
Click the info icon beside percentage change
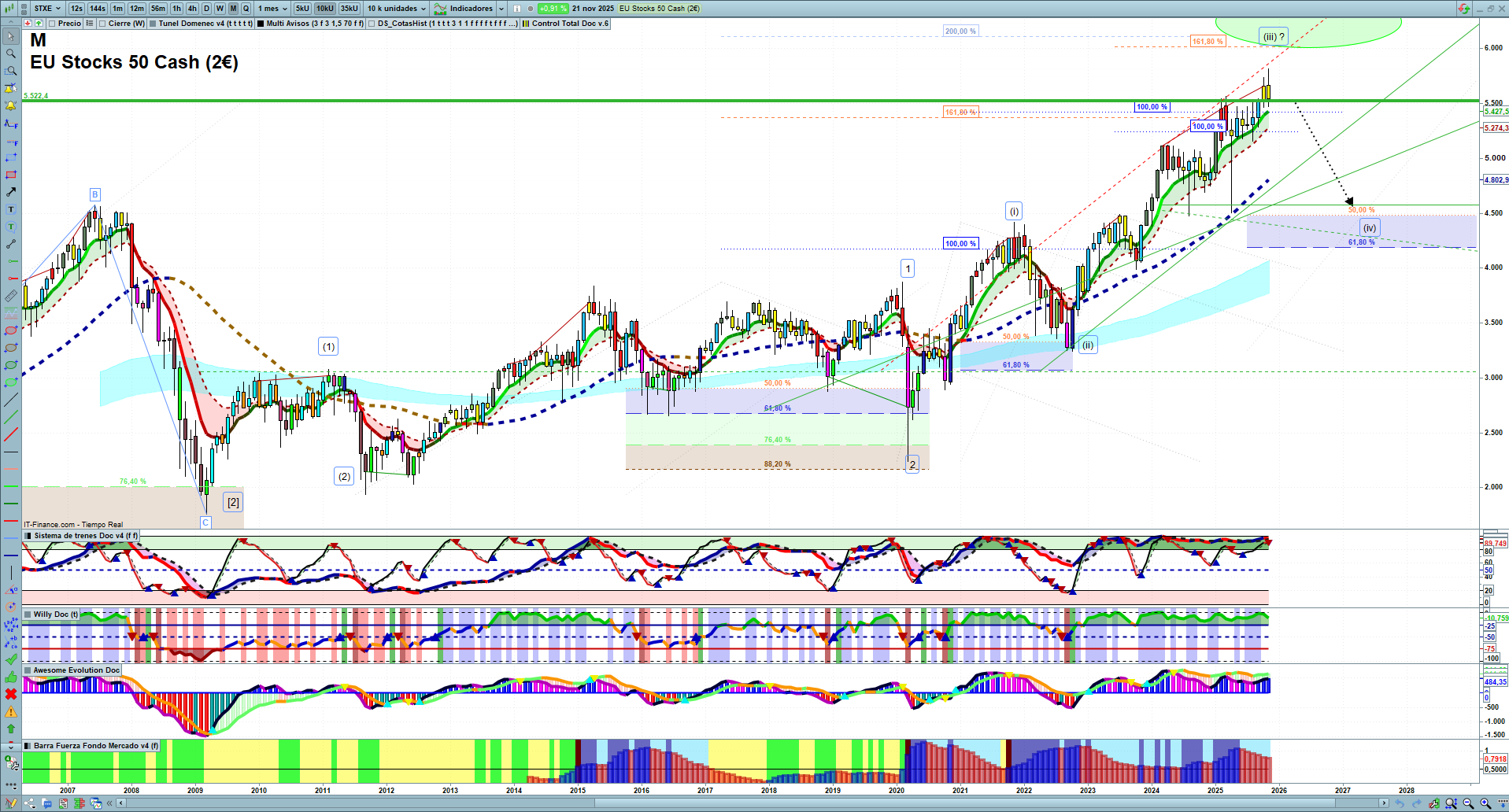pyautogui.click(x=517, y=9)
